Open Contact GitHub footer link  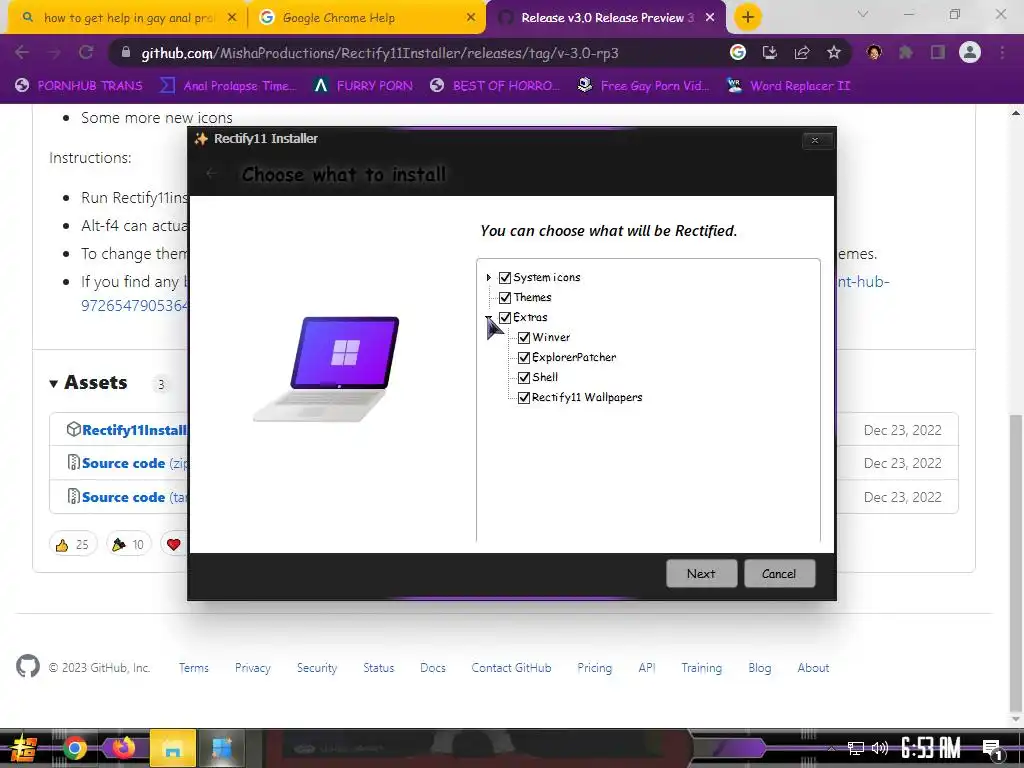[x=511, y=667]
